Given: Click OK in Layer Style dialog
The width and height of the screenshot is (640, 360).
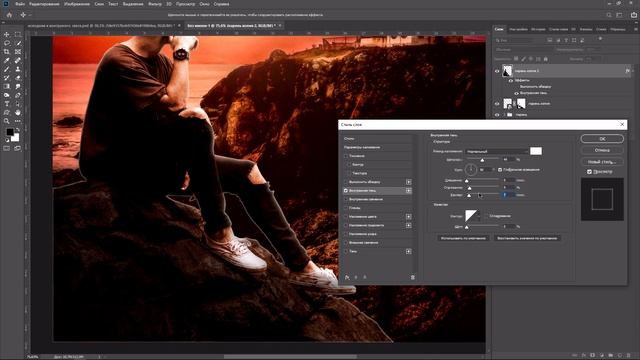Looking at the screenshot, I should [602, 139].
